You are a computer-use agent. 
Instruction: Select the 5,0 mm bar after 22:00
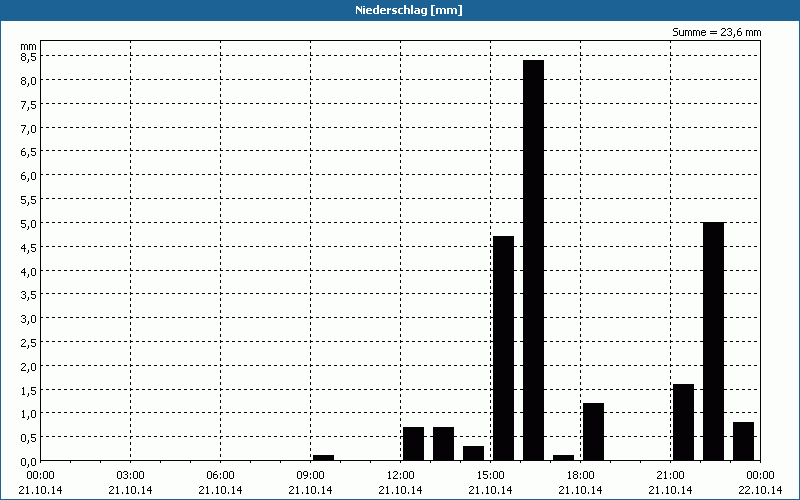pyautogui.click(x=713, y=341)
